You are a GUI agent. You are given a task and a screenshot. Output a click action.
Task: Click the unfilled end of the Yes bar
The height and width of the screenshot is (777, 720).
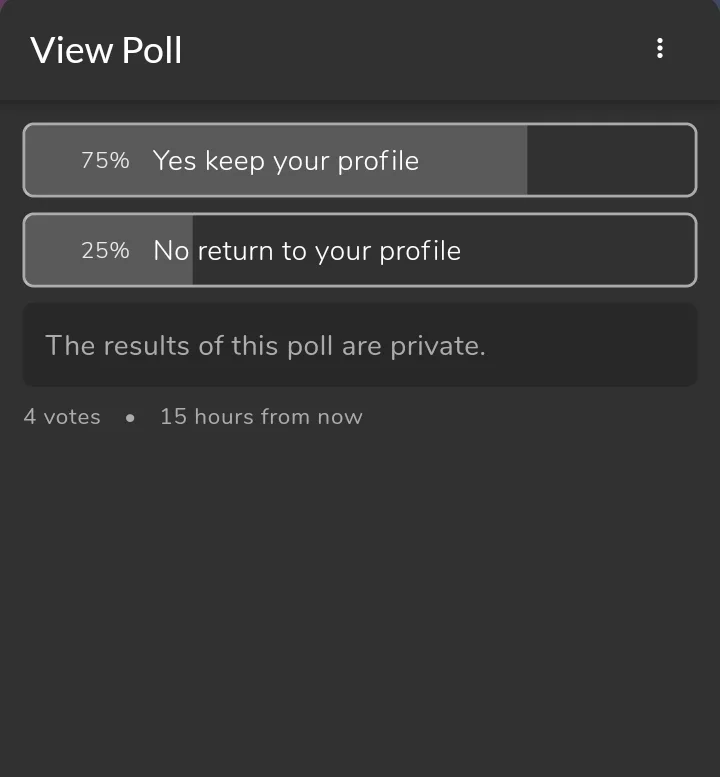click(x=610, y=161)
